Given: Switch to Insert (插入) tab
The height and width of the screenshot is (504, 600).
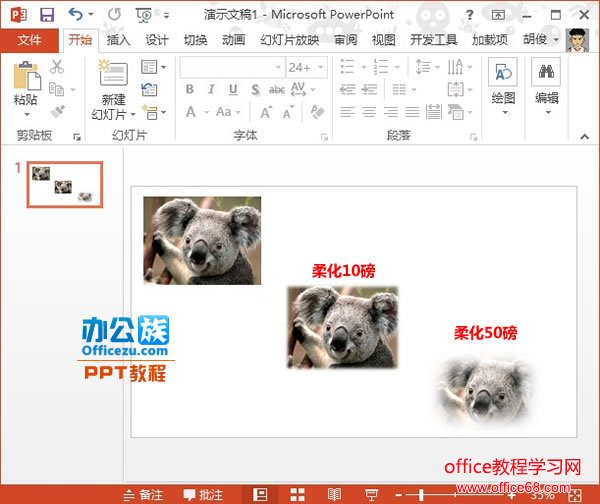Looking at the screenshot, I should tap(118, 39).
